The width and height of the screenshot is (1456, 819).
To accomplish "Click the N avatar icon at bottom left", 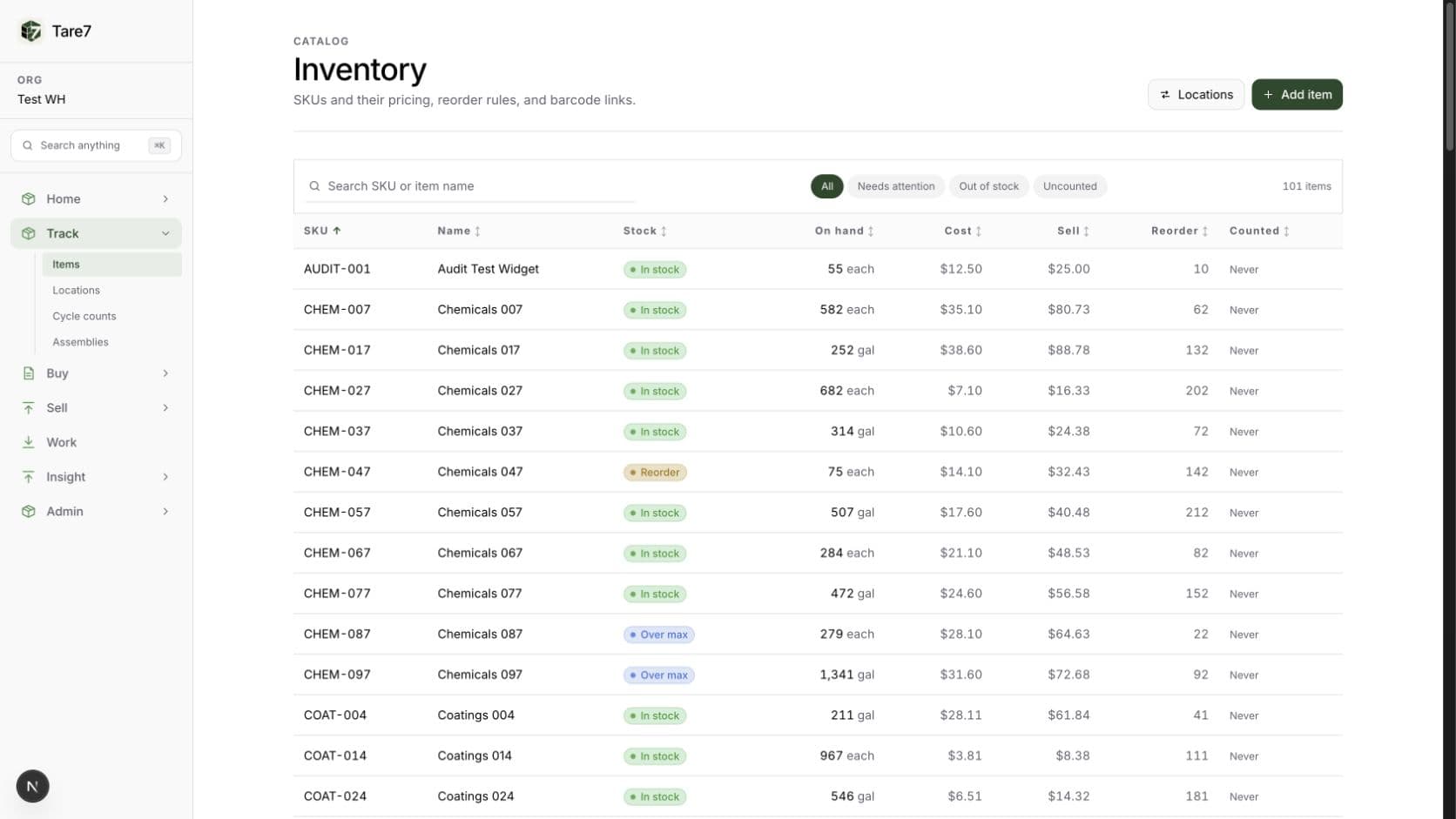I will click(33, 787).
